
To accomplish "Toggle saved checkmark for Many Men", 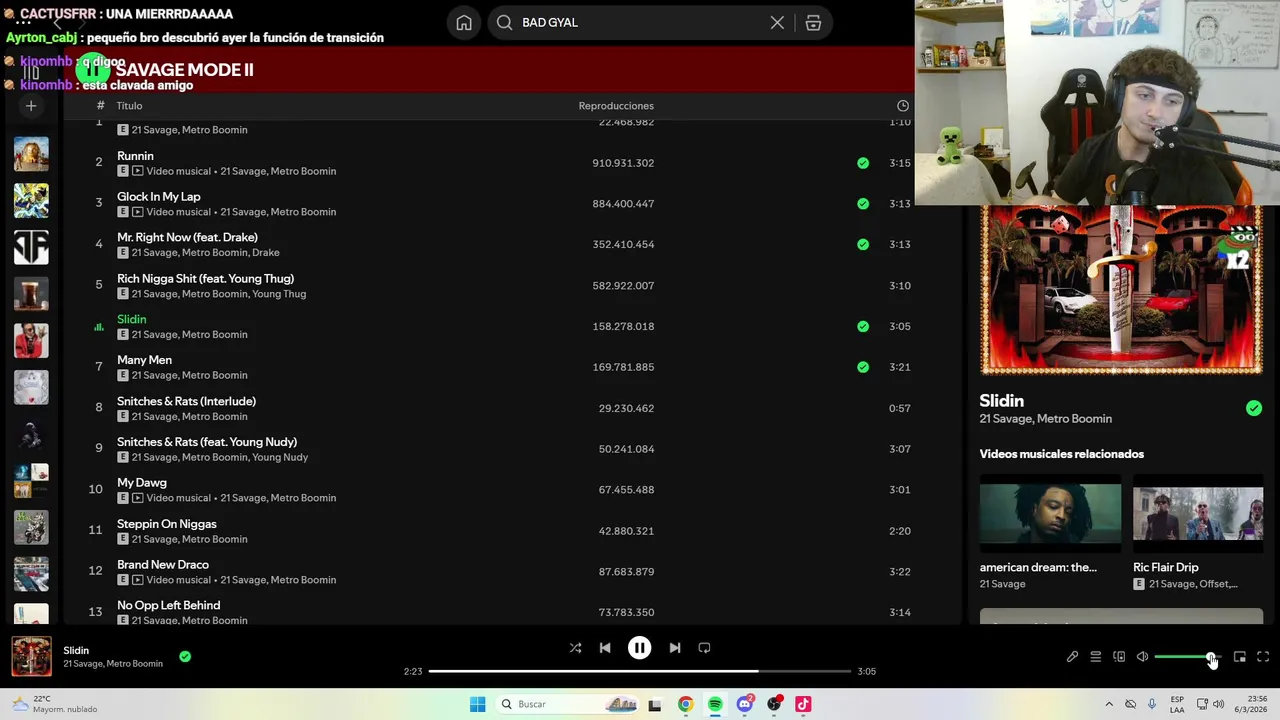I will click(863, 367).
